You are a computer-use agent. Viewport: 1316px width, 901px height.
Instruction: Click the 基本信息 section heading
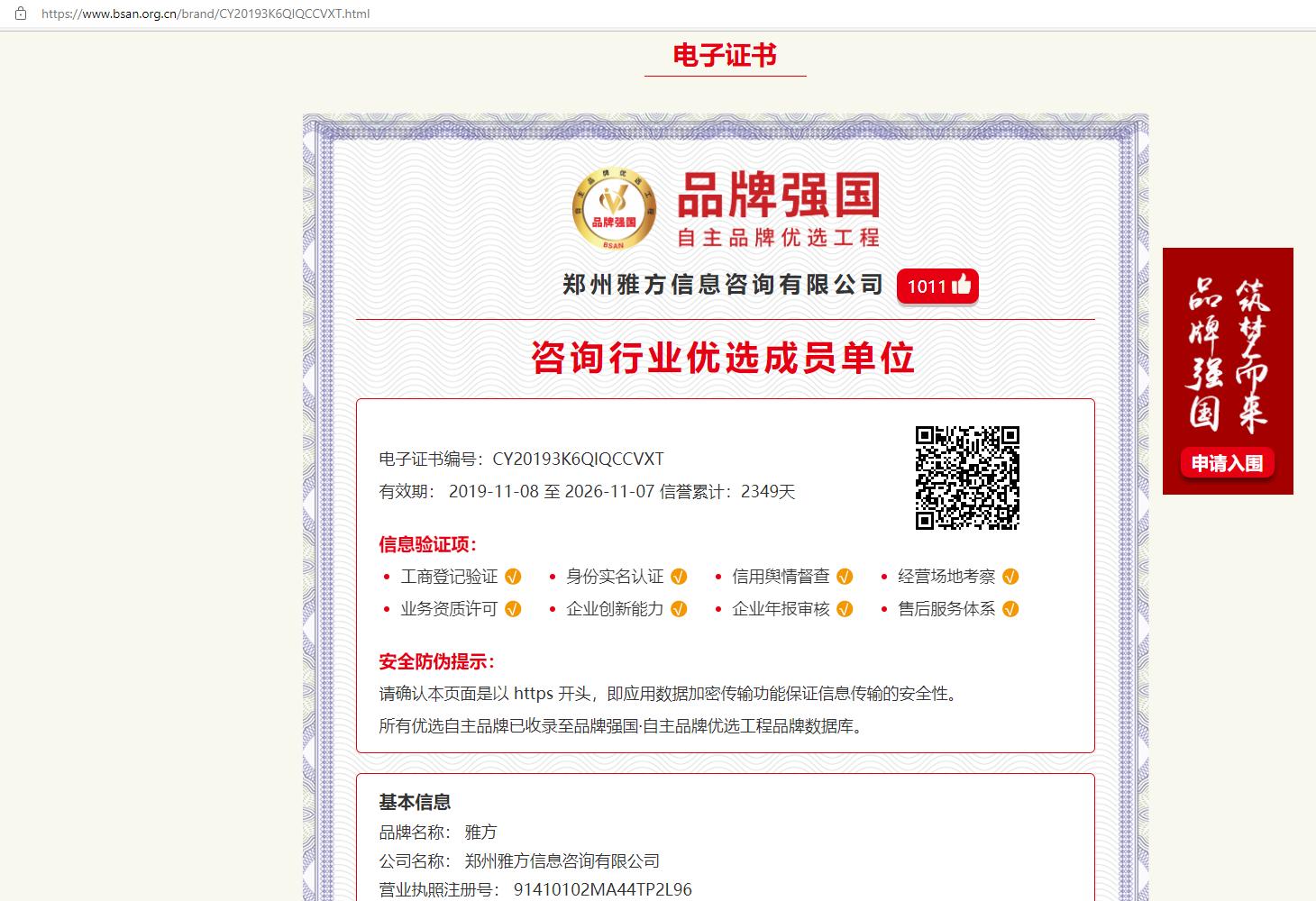415,802
